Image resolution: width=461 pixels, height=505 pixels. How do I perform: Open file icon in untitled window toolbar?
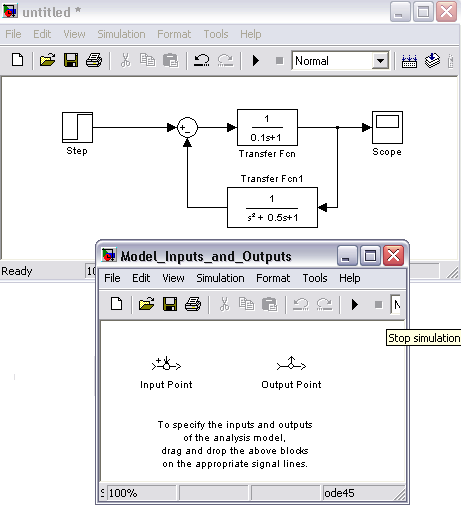pyautogui.click(x=47, y=60)
